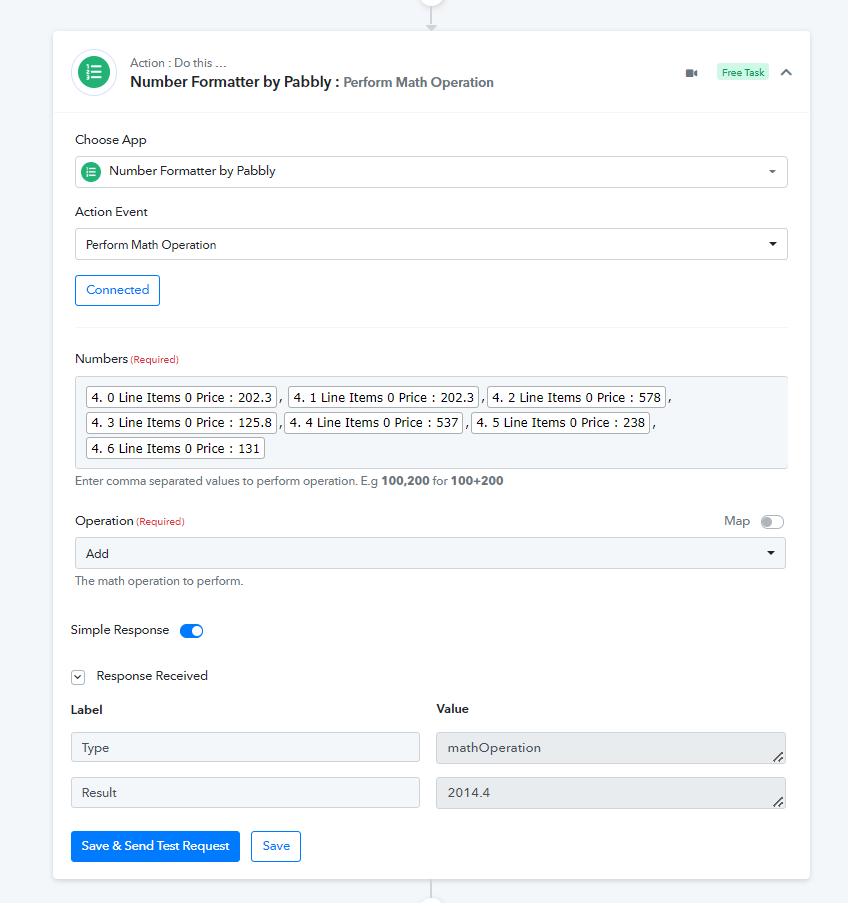Click resize handle of 2014.4 field

point(778,802)
